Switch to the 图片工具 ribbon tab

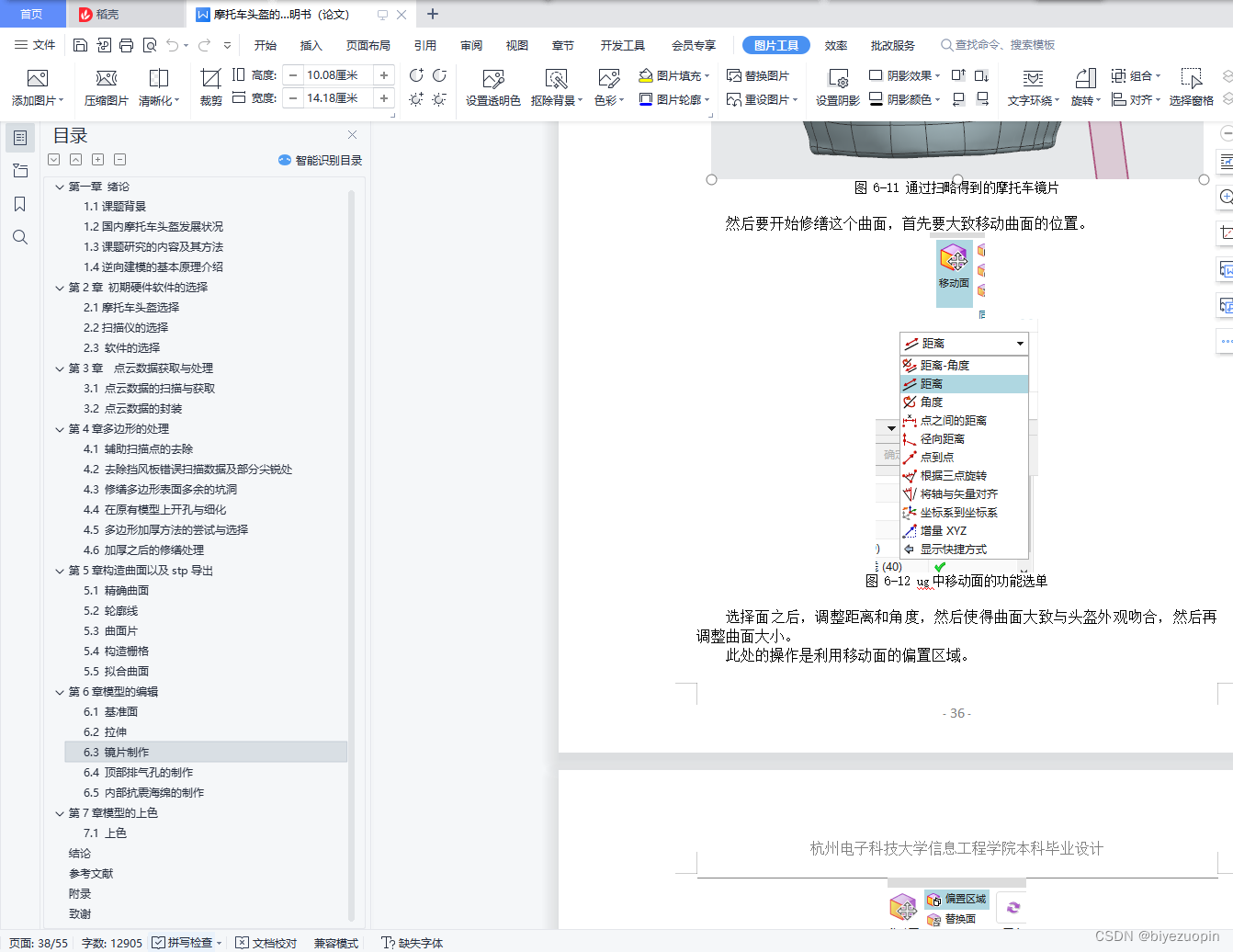click(776, 45)
